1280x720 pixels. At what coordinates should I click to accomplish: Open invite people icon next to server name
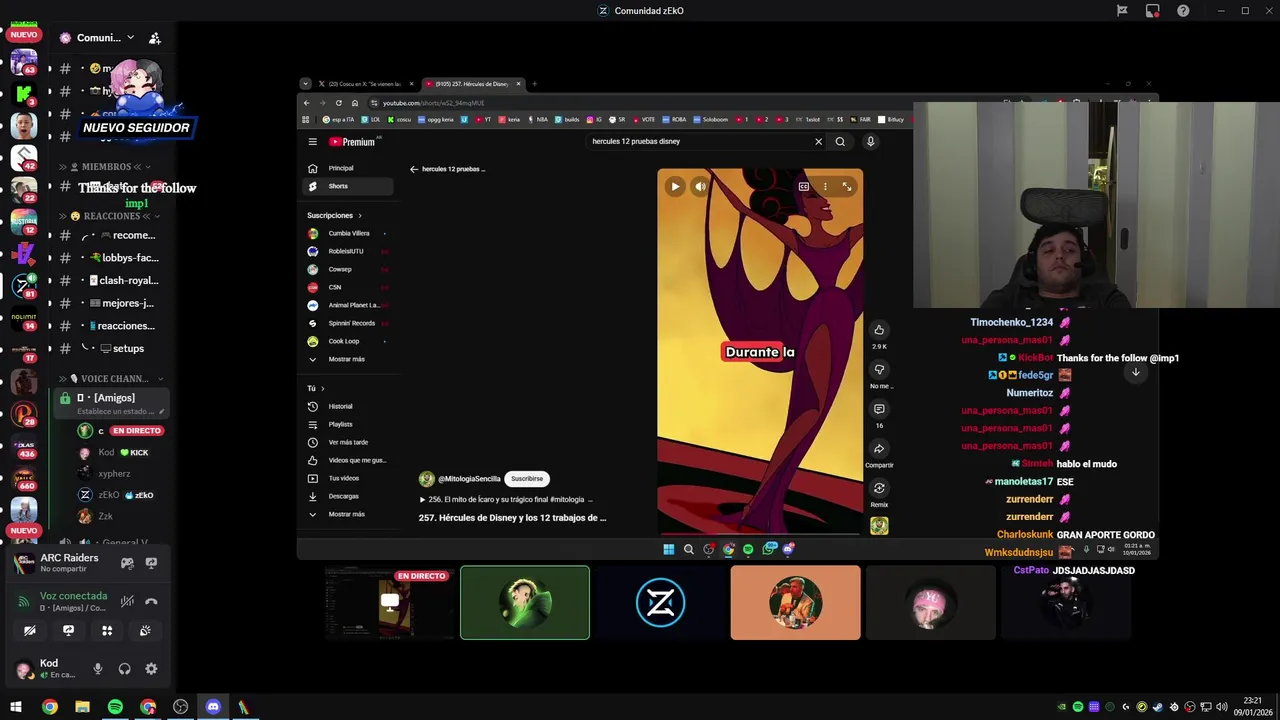coord(155,38)
